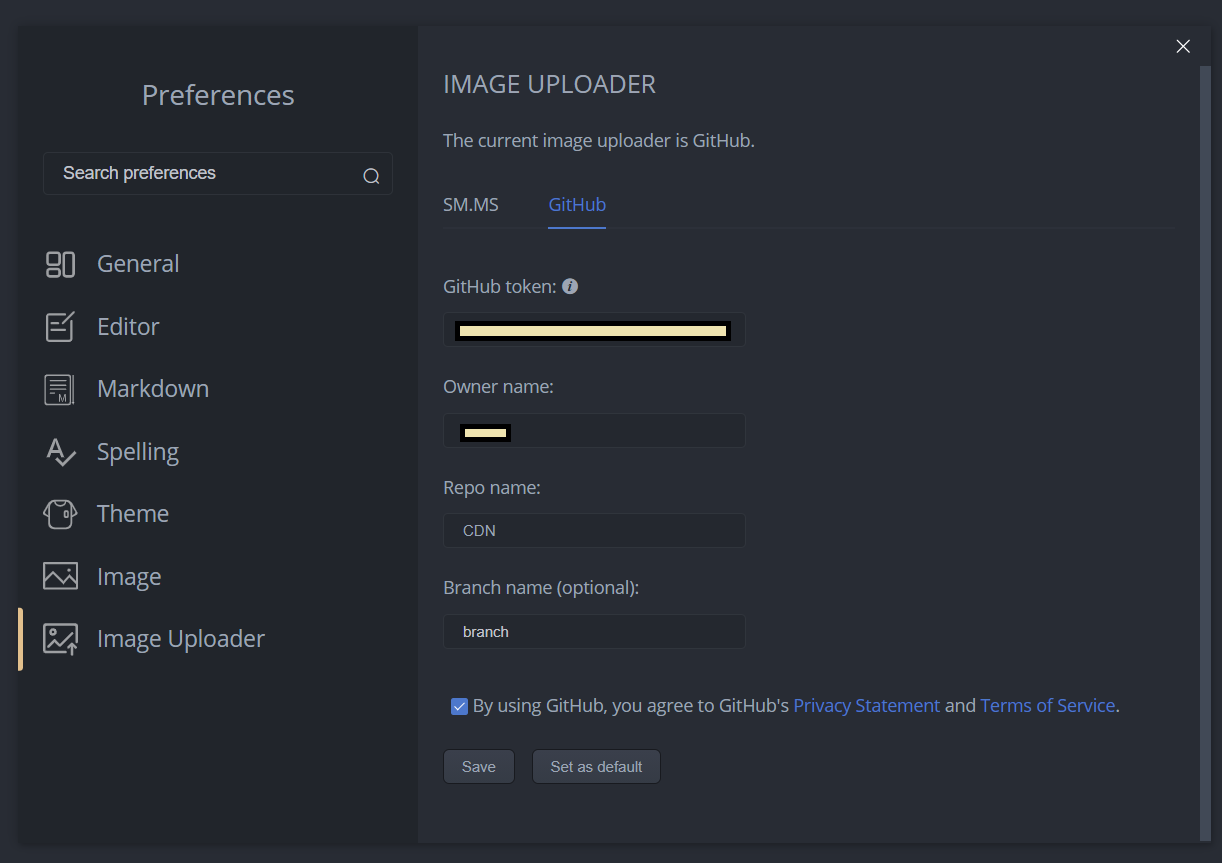Viewport: 1222px width, 863px height.
Task: Click the Image picture icon
Action: pyautogui.click(x=60, y=577)
